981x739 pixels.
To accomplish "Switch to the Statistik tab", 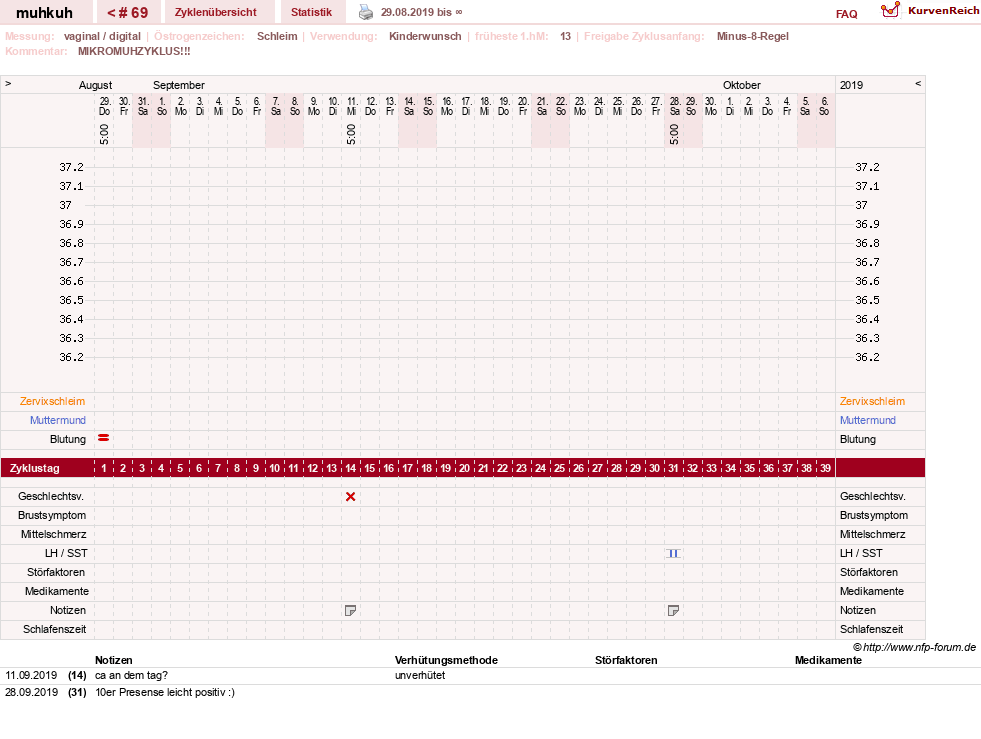I will coord(312,13).
